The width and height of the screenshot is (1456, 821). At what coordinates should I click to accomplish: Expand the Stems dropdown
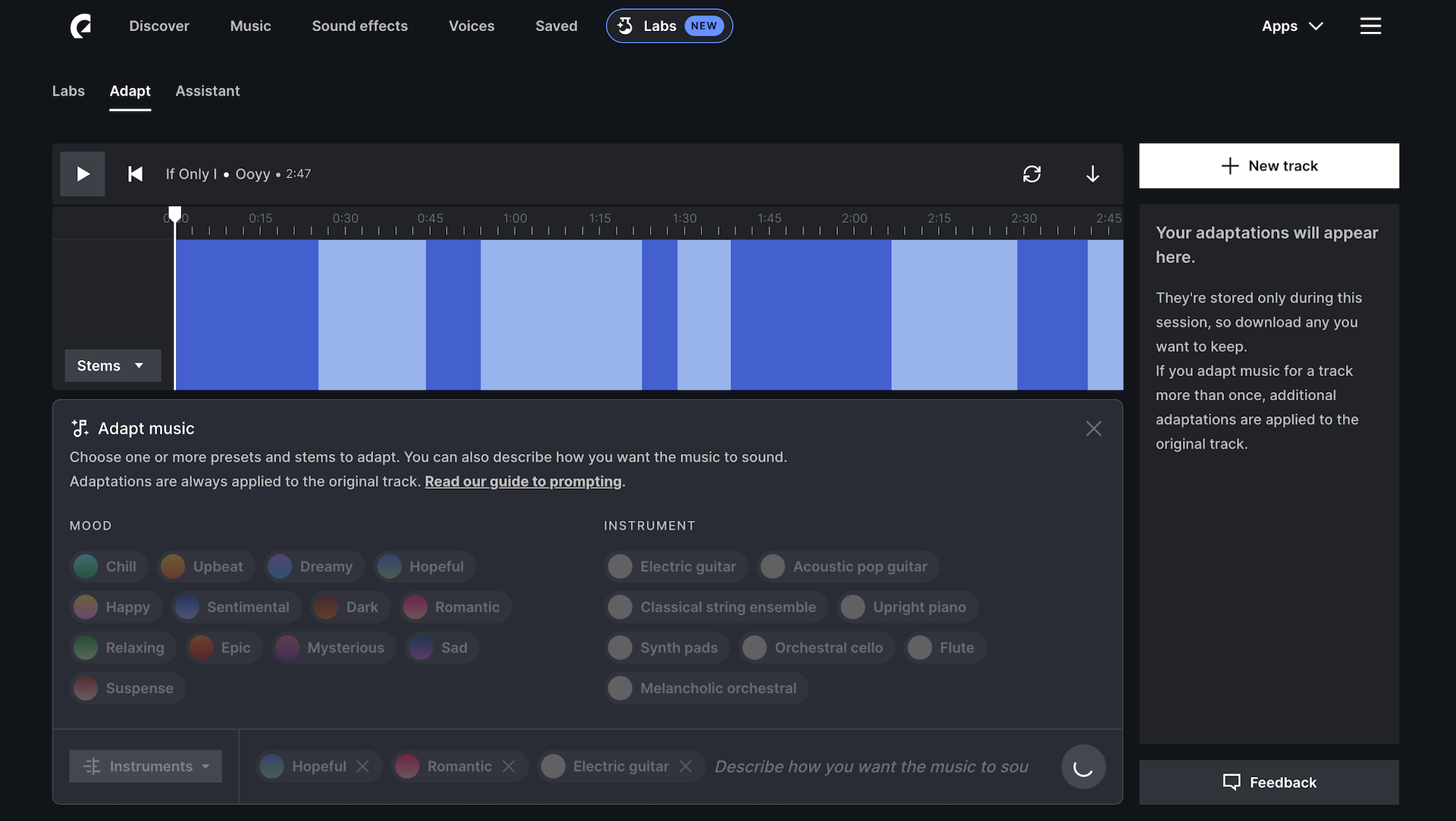tap(112, 365)
